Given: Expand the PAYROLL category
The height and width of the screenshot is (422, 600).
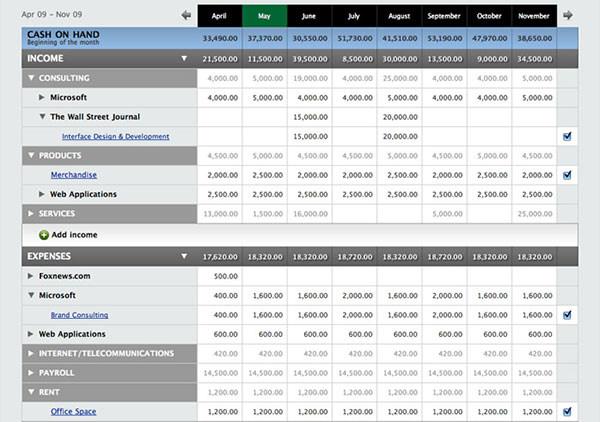Looking at the screenshot, I should (x=31, y=373).
